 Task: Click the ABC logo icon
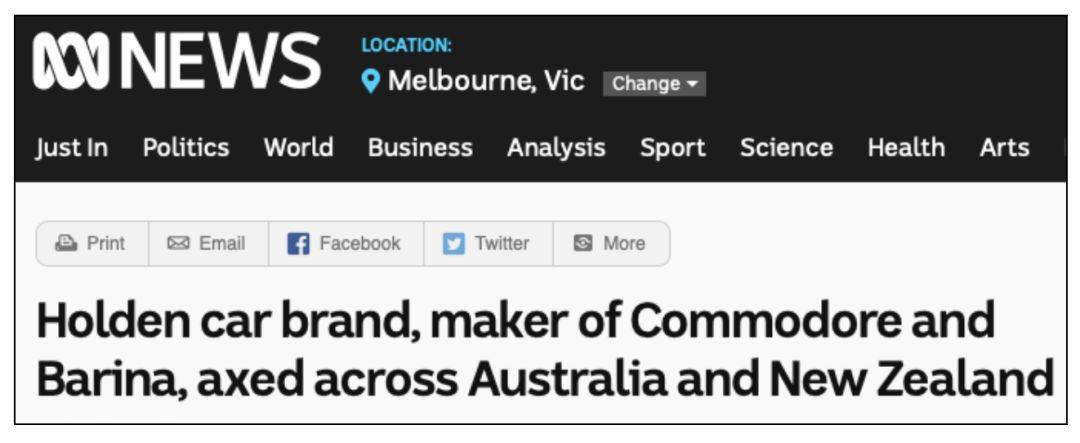click(71, 63)
